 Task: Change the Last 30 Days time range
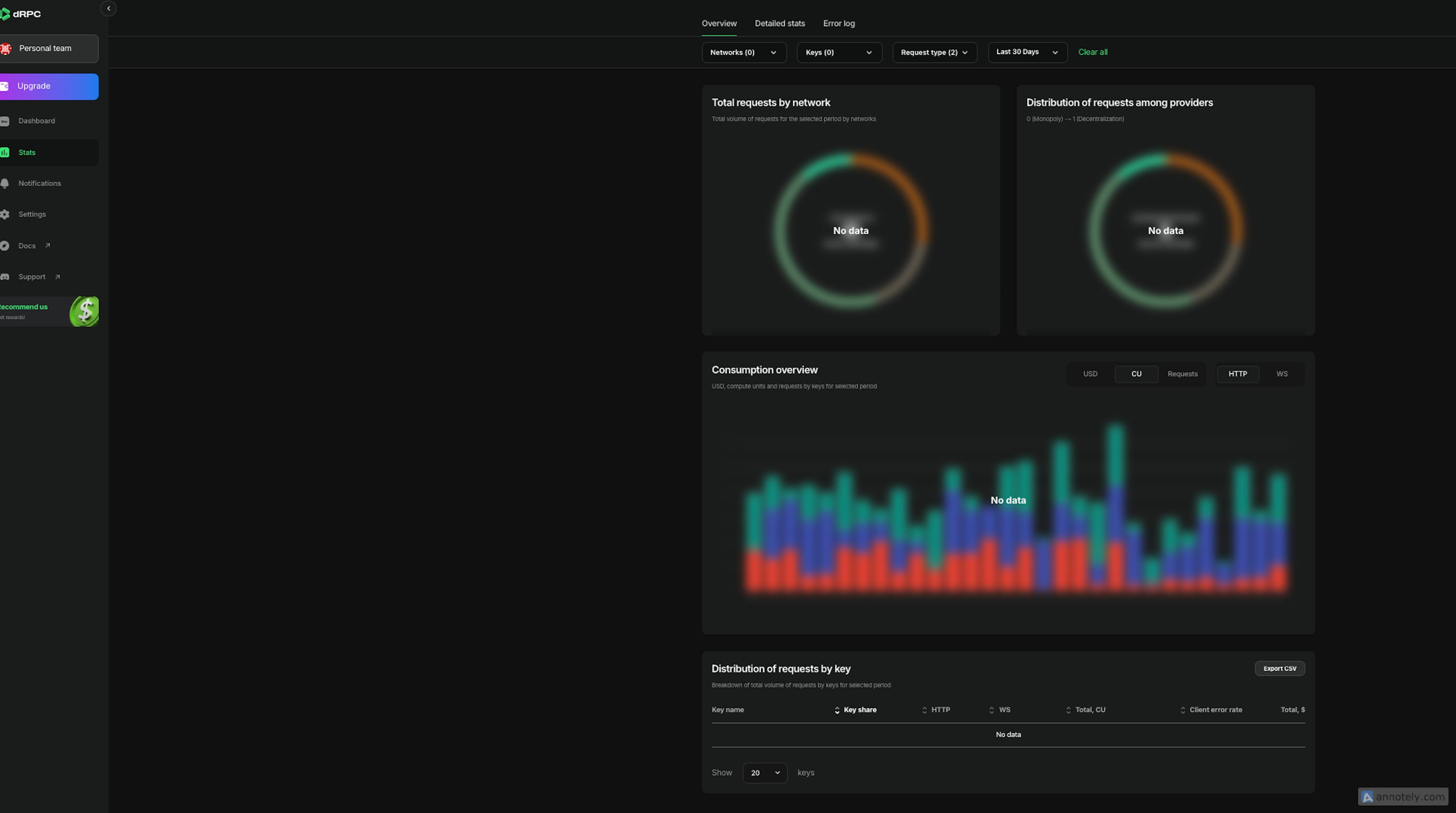(1025, 51)
